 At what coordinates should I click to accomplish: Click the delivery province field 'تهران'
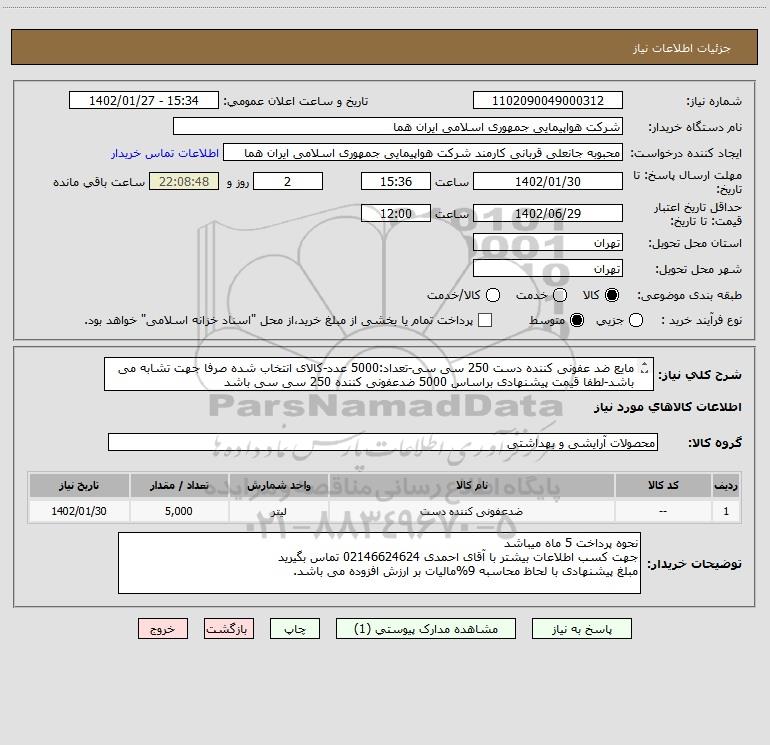click(548, 242)
